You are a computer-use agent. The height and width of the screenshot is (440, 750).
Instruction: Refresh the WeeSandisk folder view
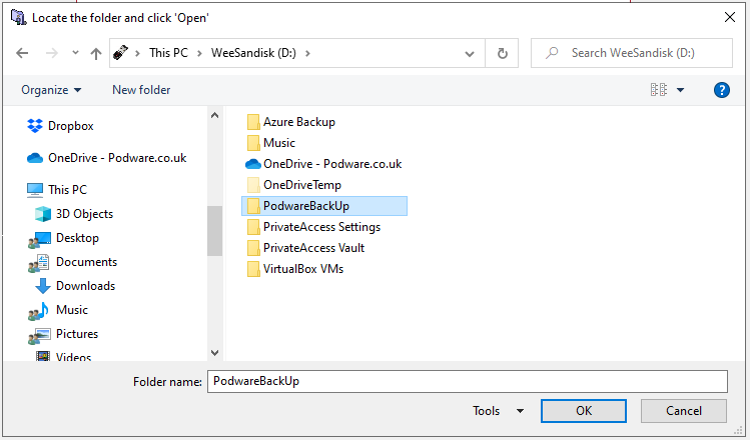[502, 53]
